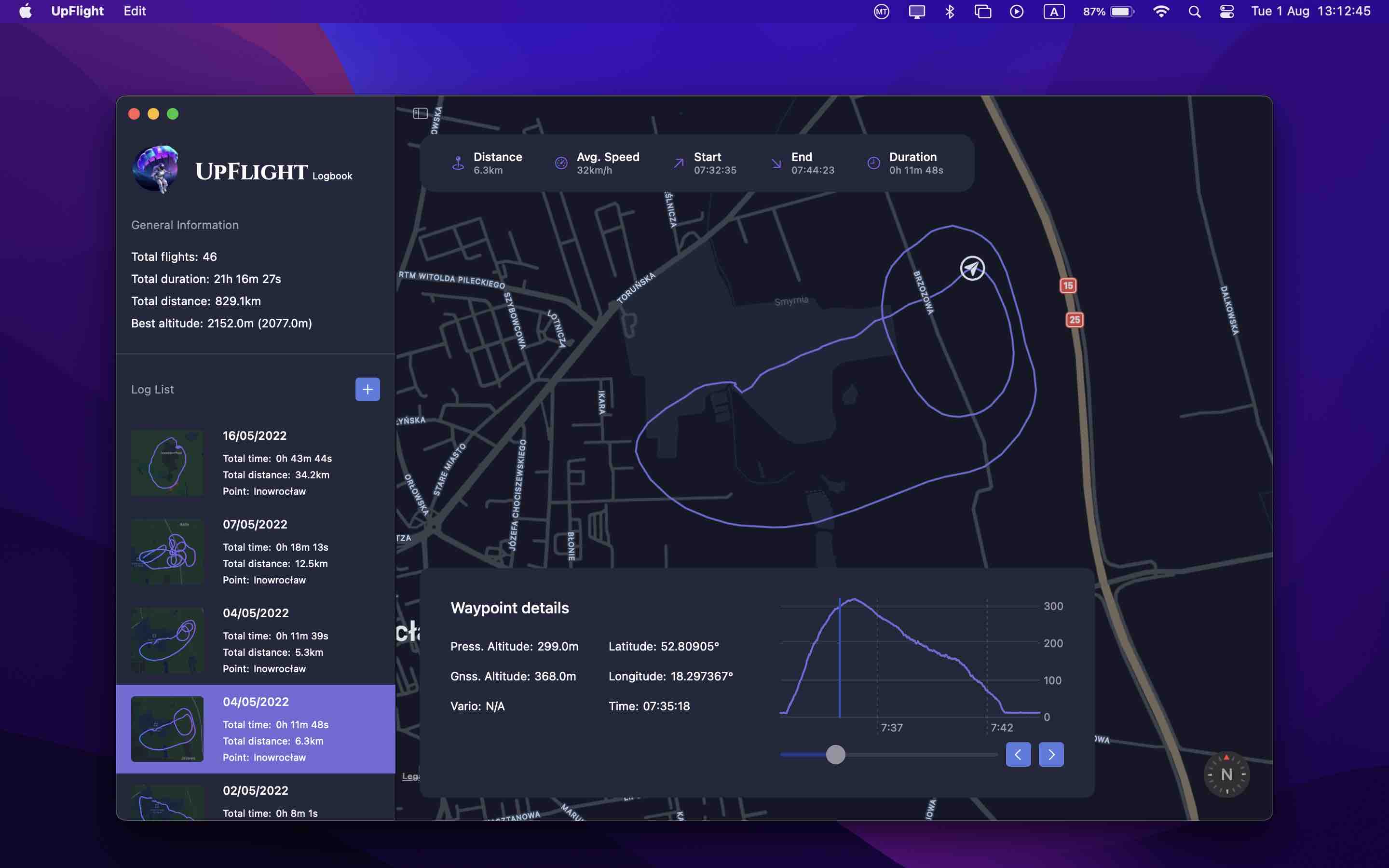Viewport: 1389px width, 868px height.
Task: Select the 07/05/2022 flight log
Action: click(x=256, y=552)
